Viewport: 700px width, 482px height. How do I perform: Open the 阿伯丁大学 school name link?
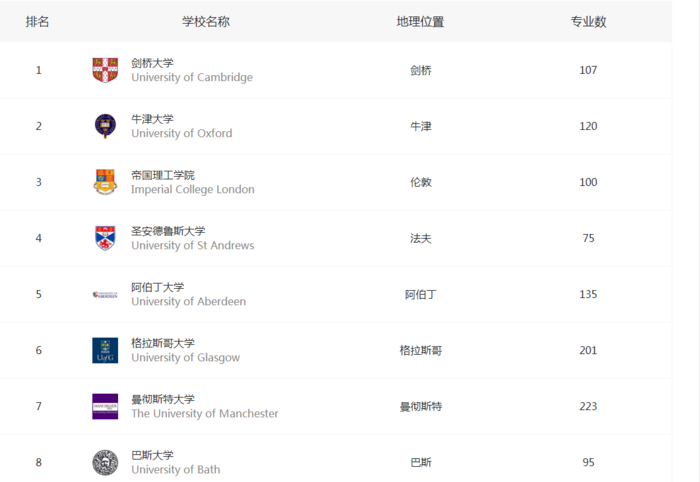coord(158,287)
